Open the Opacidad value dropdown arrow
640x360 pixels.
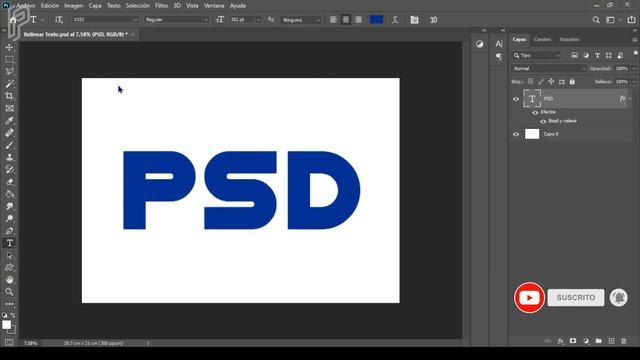634,69
